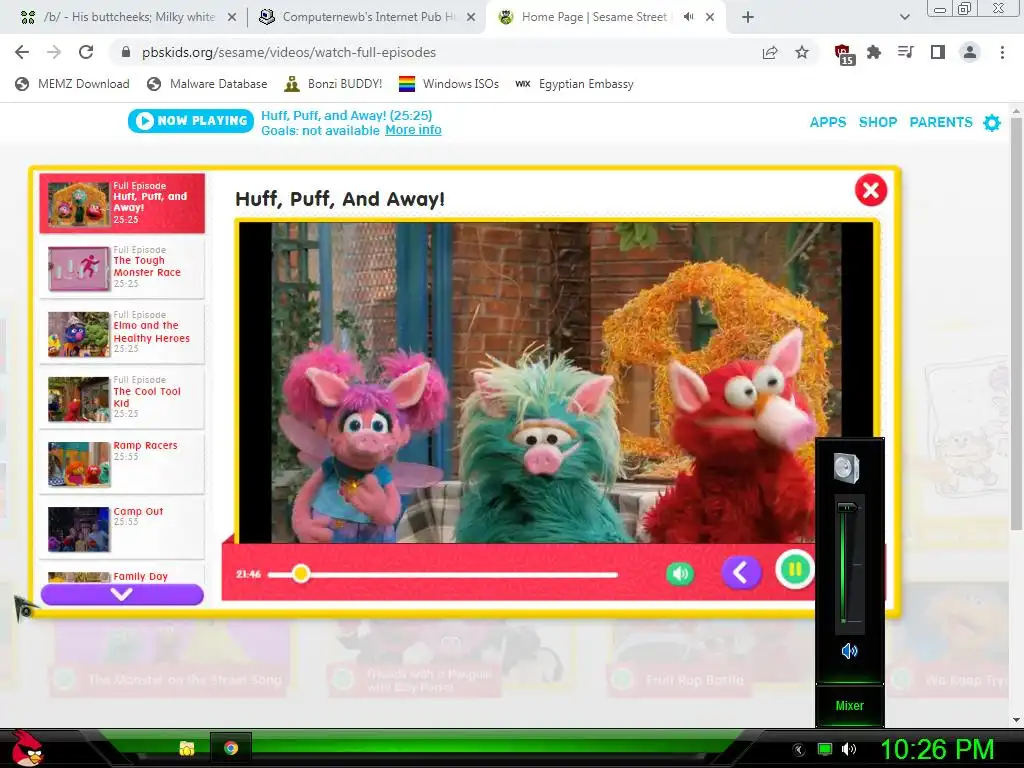Image resolution: width=1024 pixels, height=768 pixels.
Task: Open the file explorer taskbar icon
Action: 187,748
